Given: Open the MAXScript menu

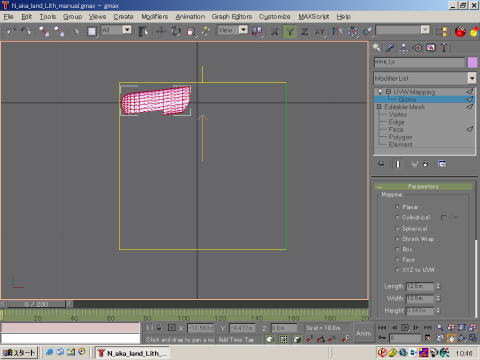Looking at the screenshot, I should tap(314, 16).
